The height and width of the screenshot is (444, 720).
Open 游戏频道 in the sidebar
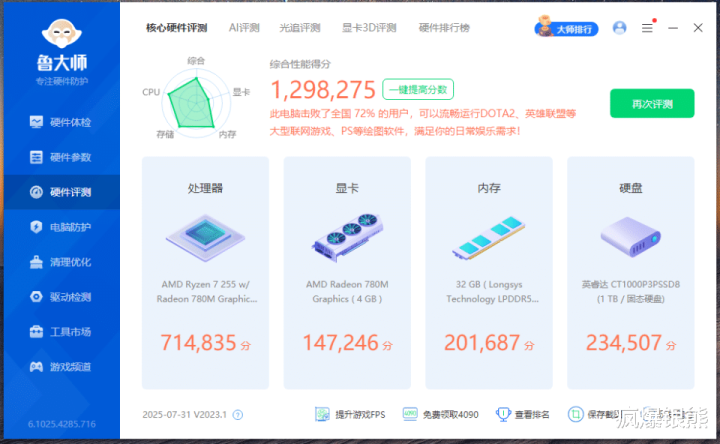[x=61, y=366]
